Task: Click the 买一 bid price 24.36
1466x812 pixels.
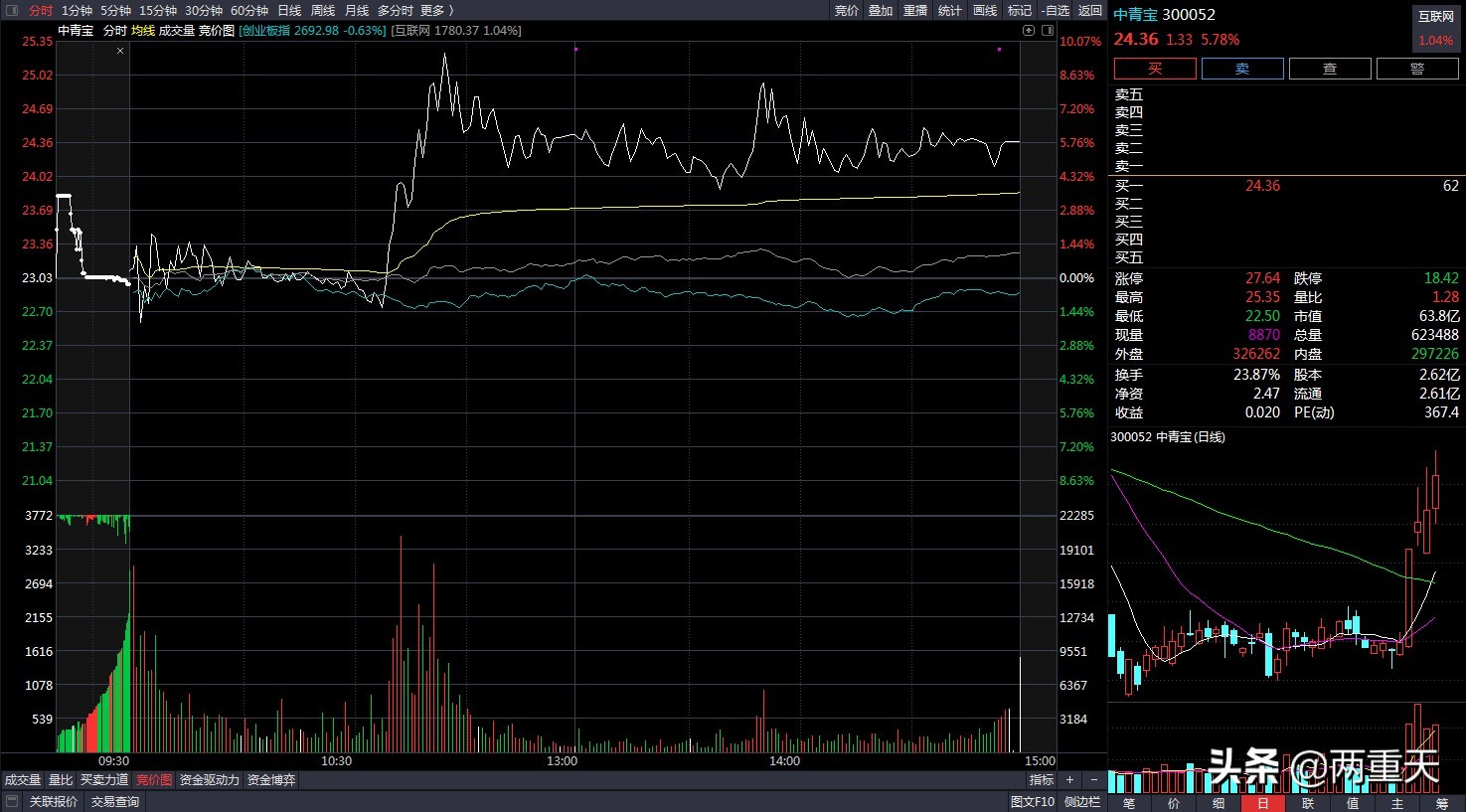Action: coord(1262,186)
